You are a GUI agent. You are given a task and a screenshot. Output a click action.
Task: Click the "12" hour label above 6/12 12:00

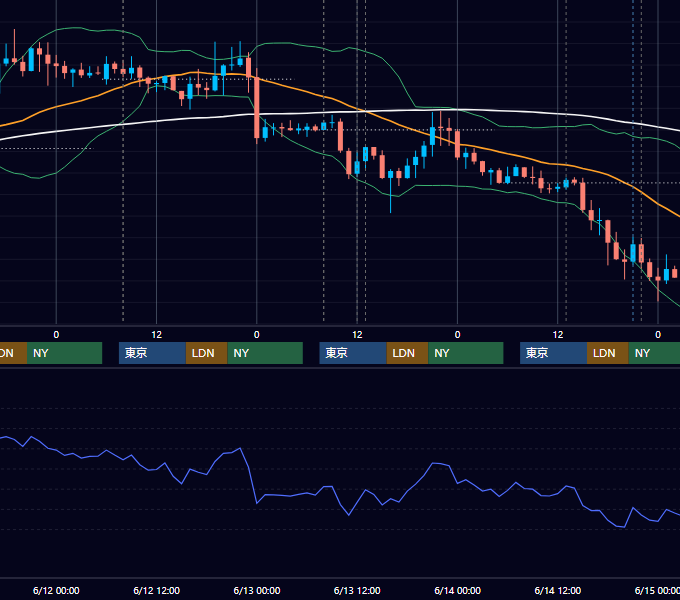click(x=157, y=335)
